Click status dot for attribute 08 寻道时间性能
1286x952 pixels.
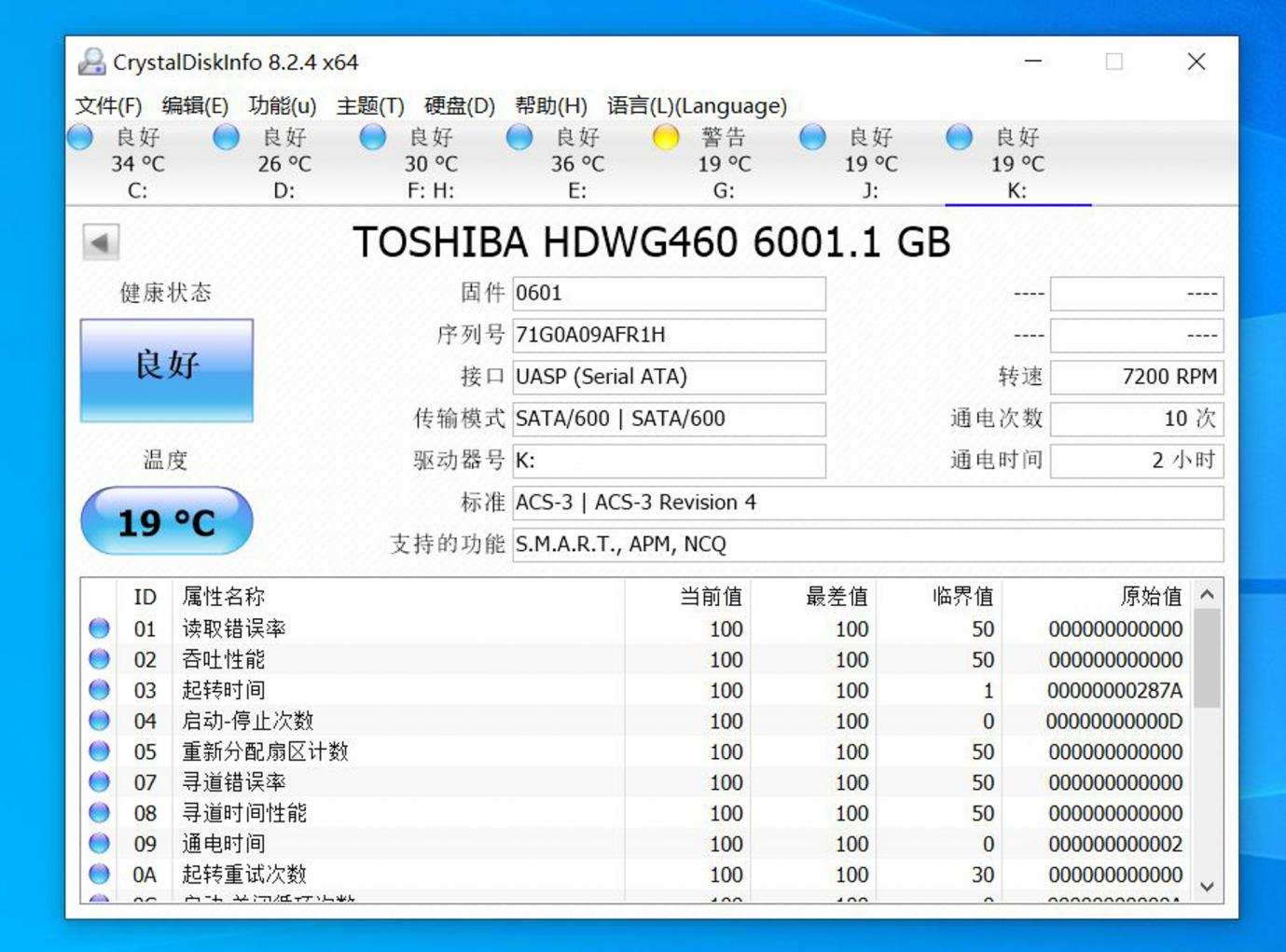(100, 813)
